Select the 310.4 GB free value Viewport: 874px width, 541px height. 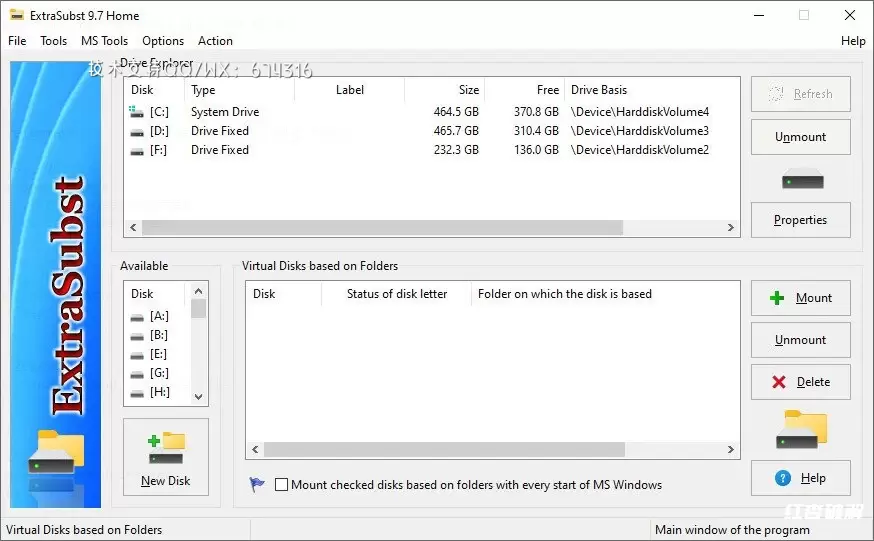[536, 131]
